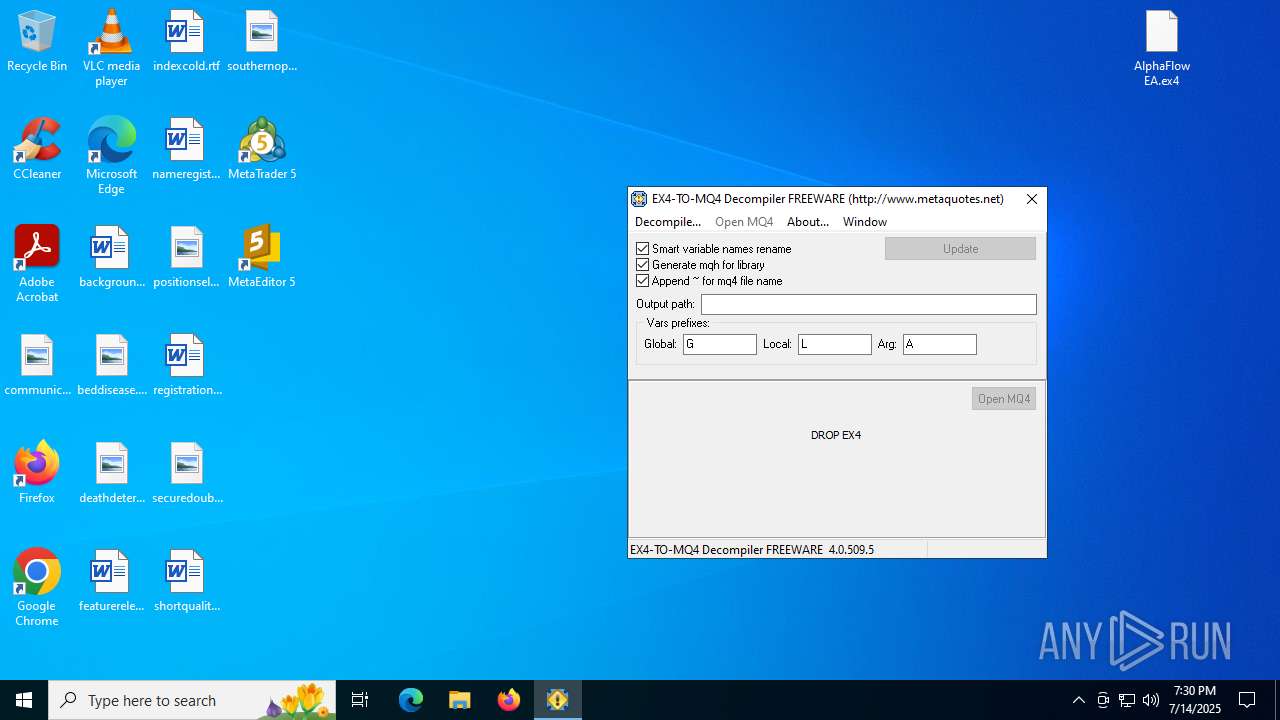Screen dimensions: 1280x720
Task: Uncheck Generate mqh for library
Action: [x=643, y=265]
